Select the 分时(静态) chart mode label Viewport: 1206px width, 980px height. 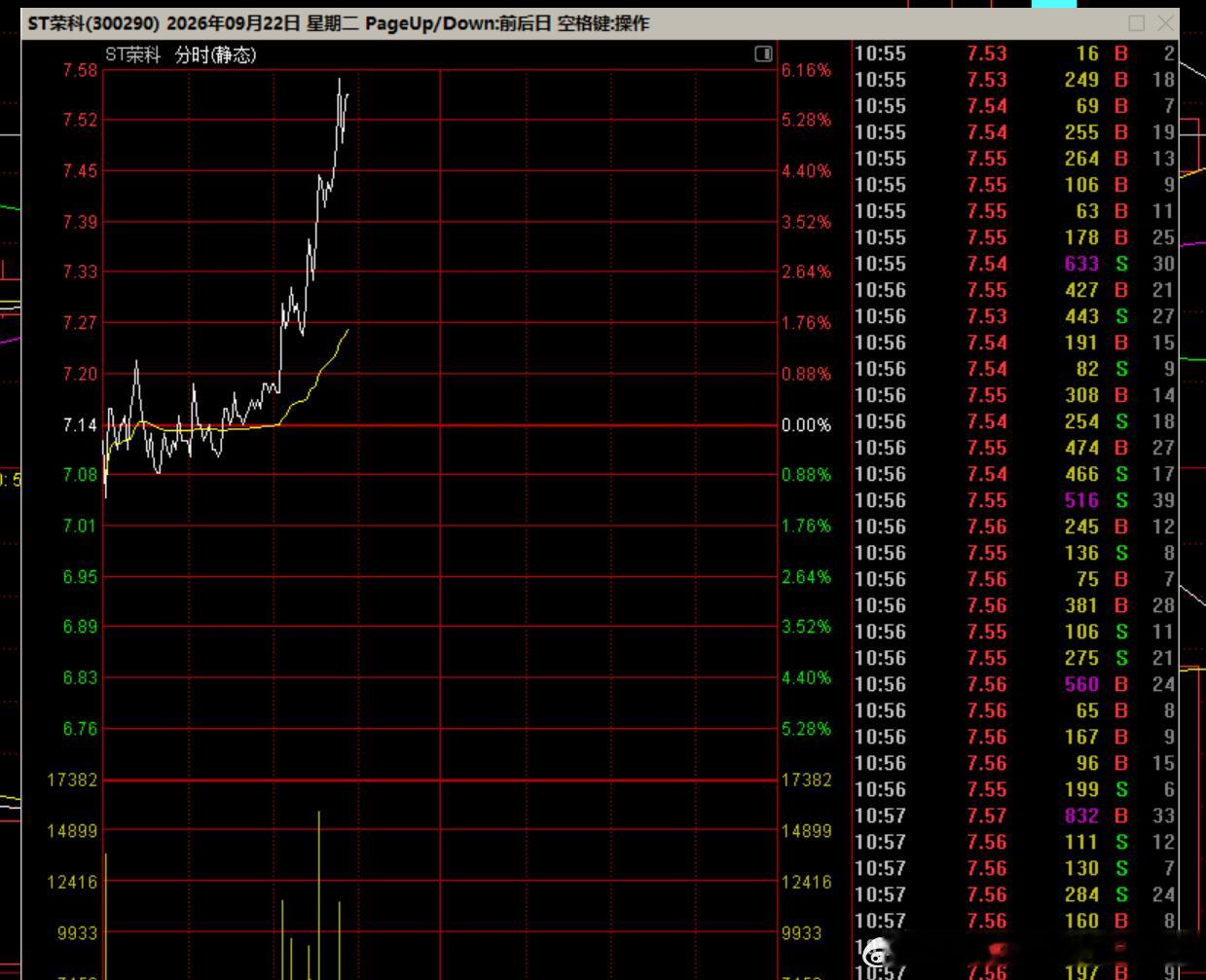point(215,55)
